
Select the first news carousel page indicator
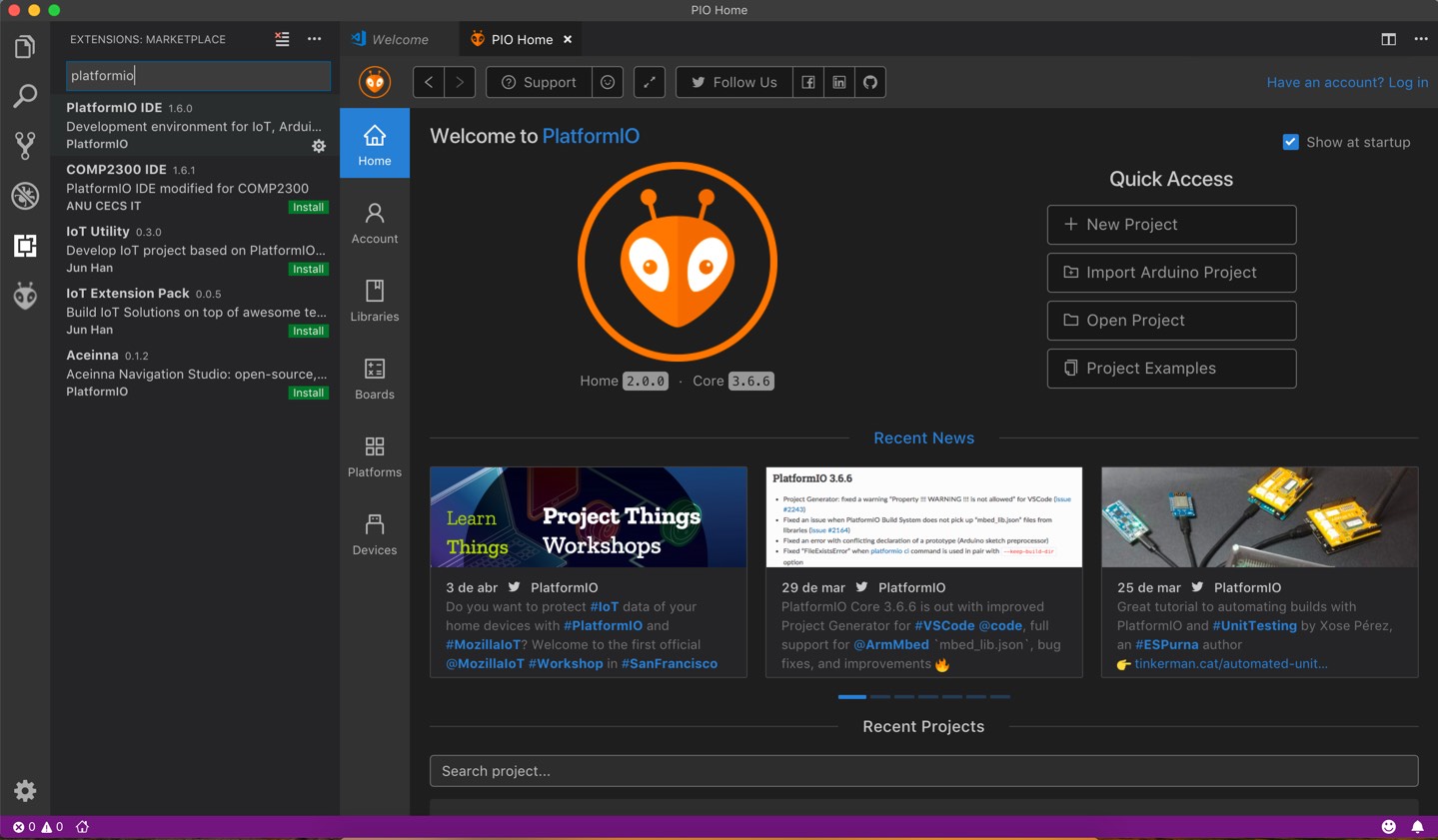coord(851,696)
